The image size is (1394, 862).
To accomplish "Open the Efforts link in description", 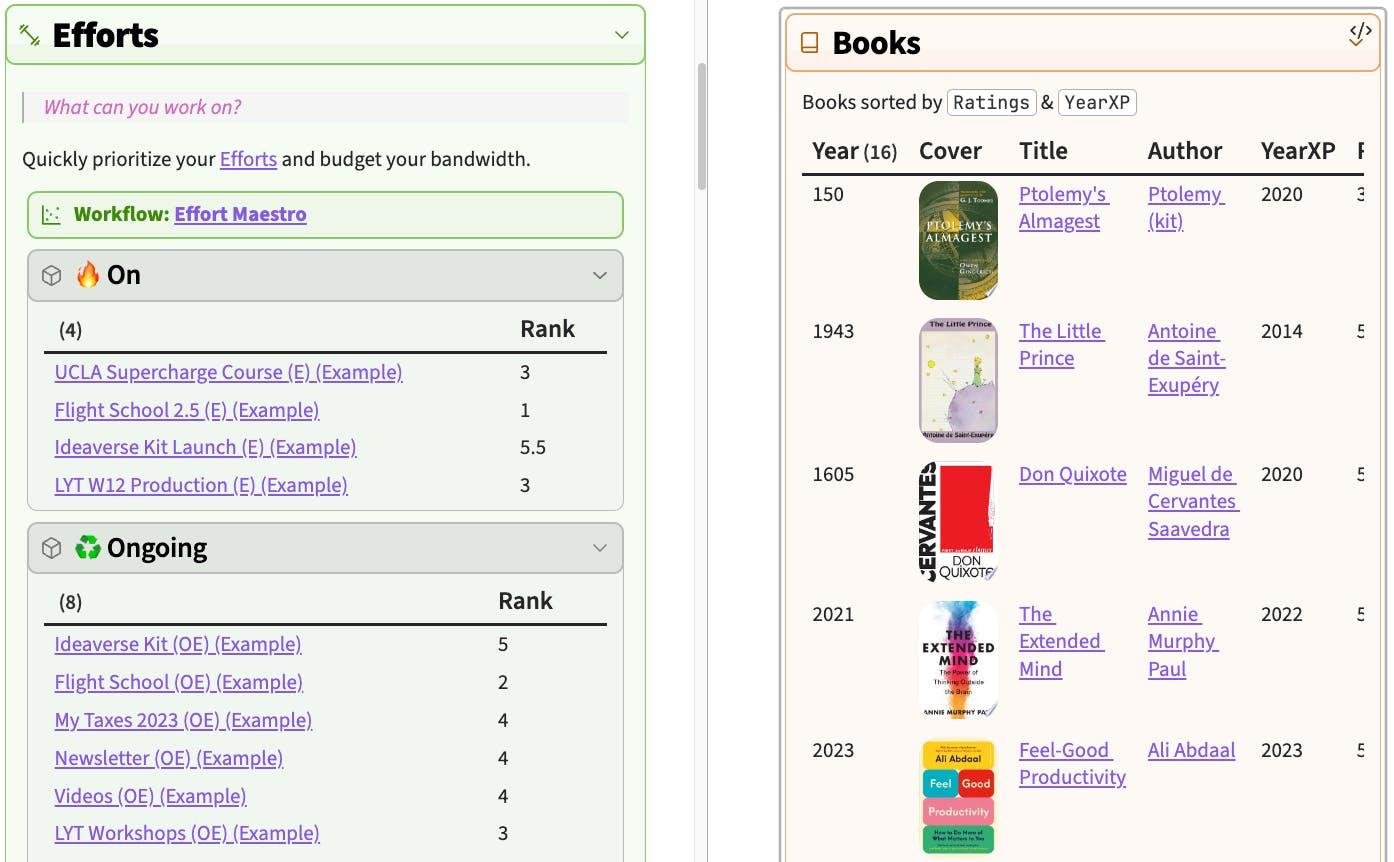I will tap(248, 158).
